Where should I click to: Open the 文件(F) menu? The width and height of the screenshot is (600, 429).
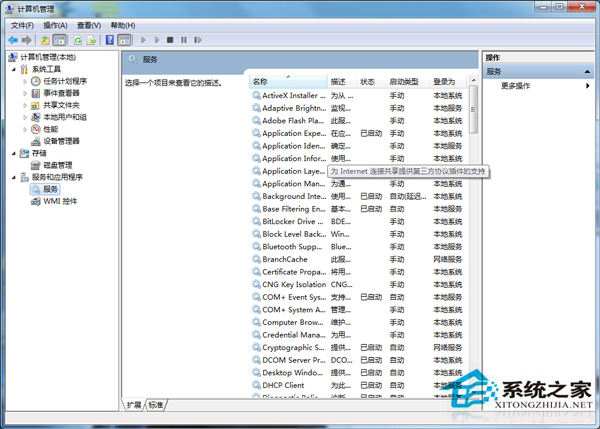(x=22, y=26)
